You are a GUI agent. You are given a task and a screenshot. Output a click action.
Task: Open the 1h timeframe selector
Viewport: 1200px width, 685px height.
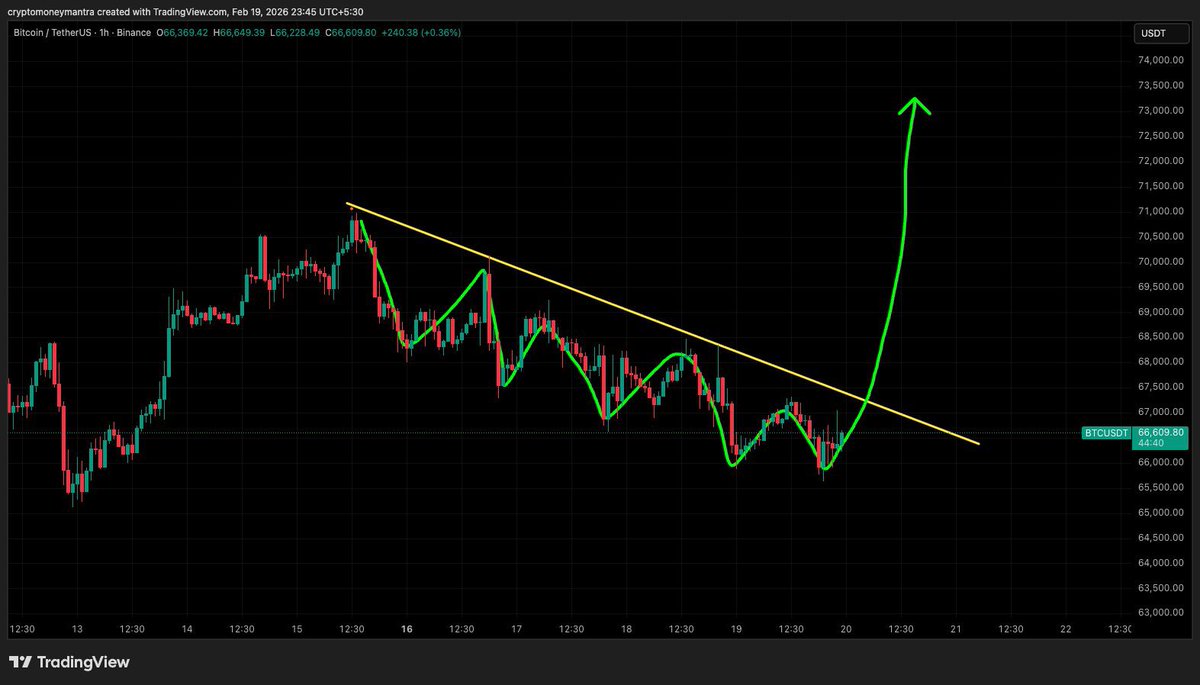(102, 32)
